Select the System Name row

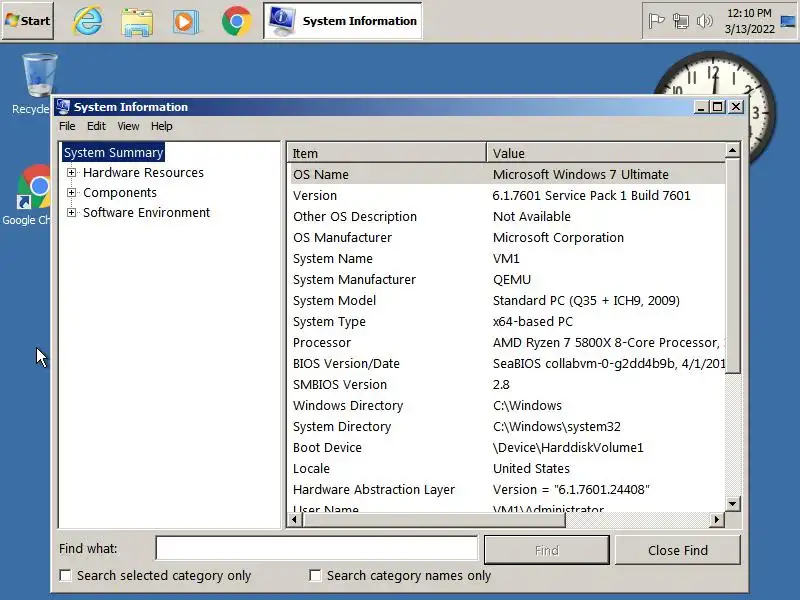pyautogui.click(x=506, y=258)
